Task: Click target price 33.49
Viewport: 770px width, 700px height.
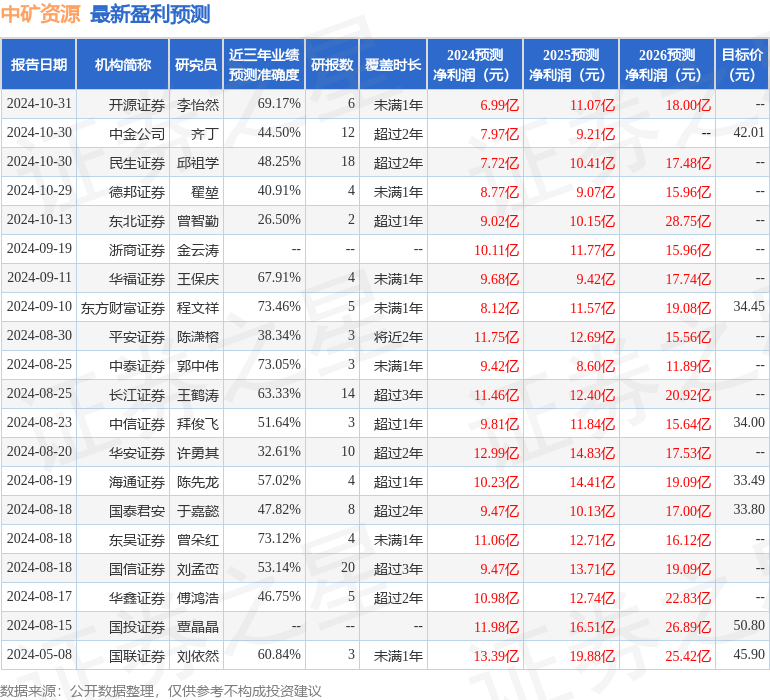Action: tap(749, 480)
